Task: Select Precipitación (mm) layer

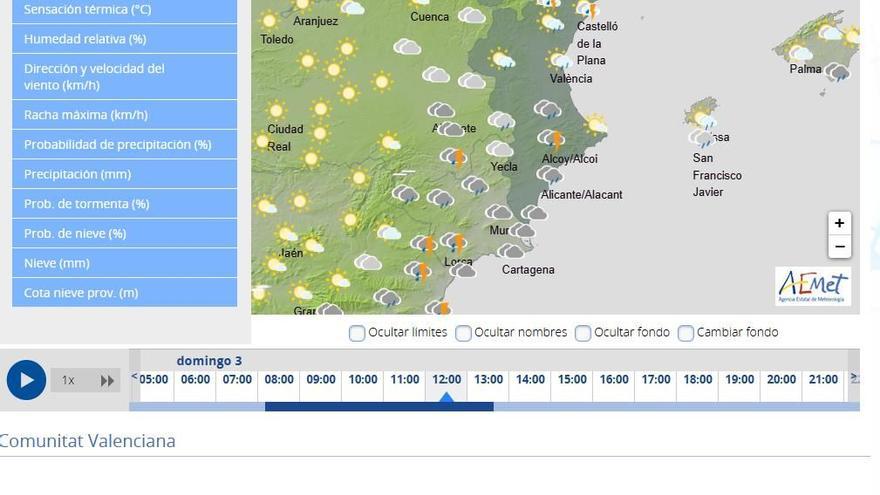Action: (x=125, y=174)
